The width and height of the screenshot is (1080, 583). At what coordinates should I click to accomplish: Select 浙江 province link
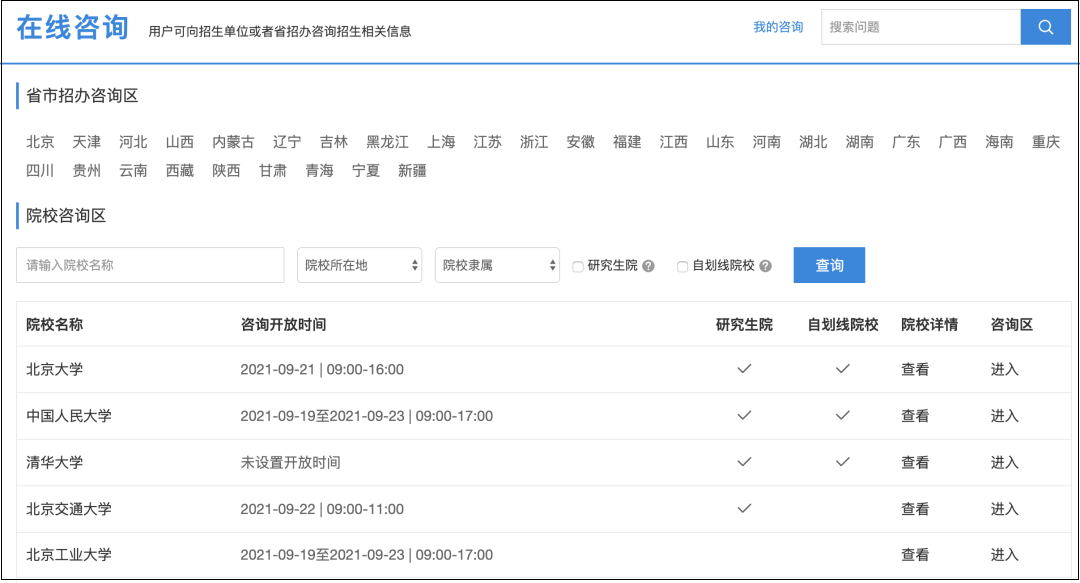click(534, 142)
